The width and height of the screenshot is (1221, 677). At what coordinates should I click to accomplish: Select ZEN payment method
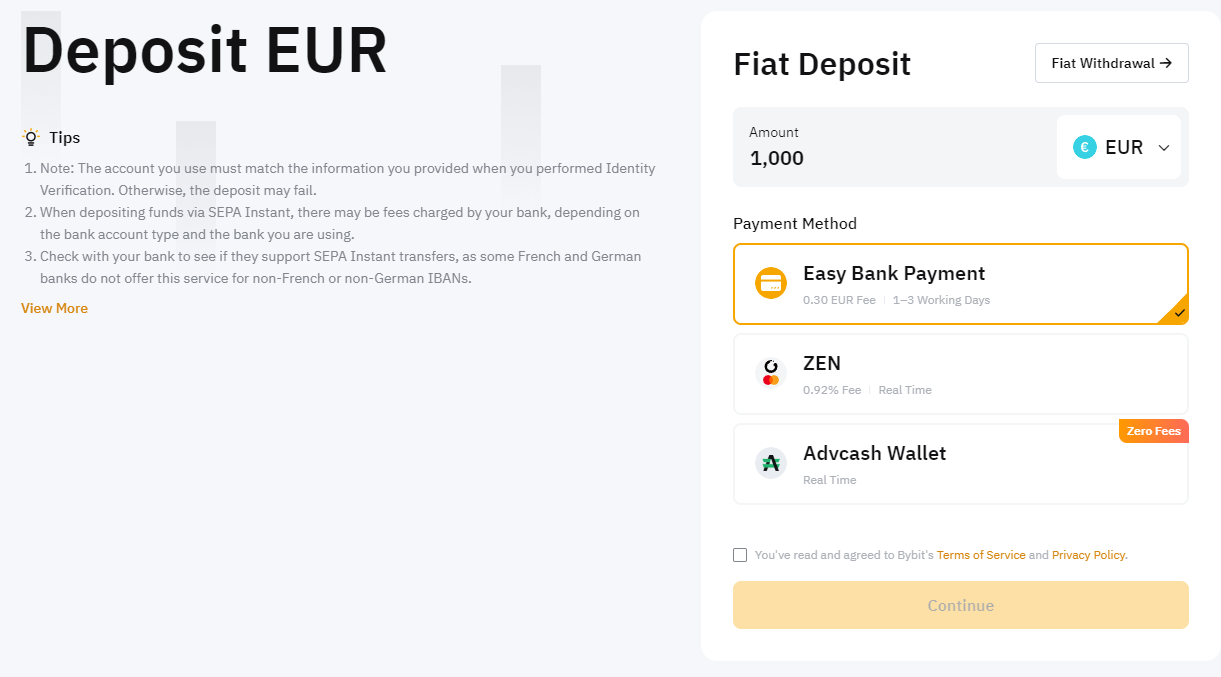[961, 374]
